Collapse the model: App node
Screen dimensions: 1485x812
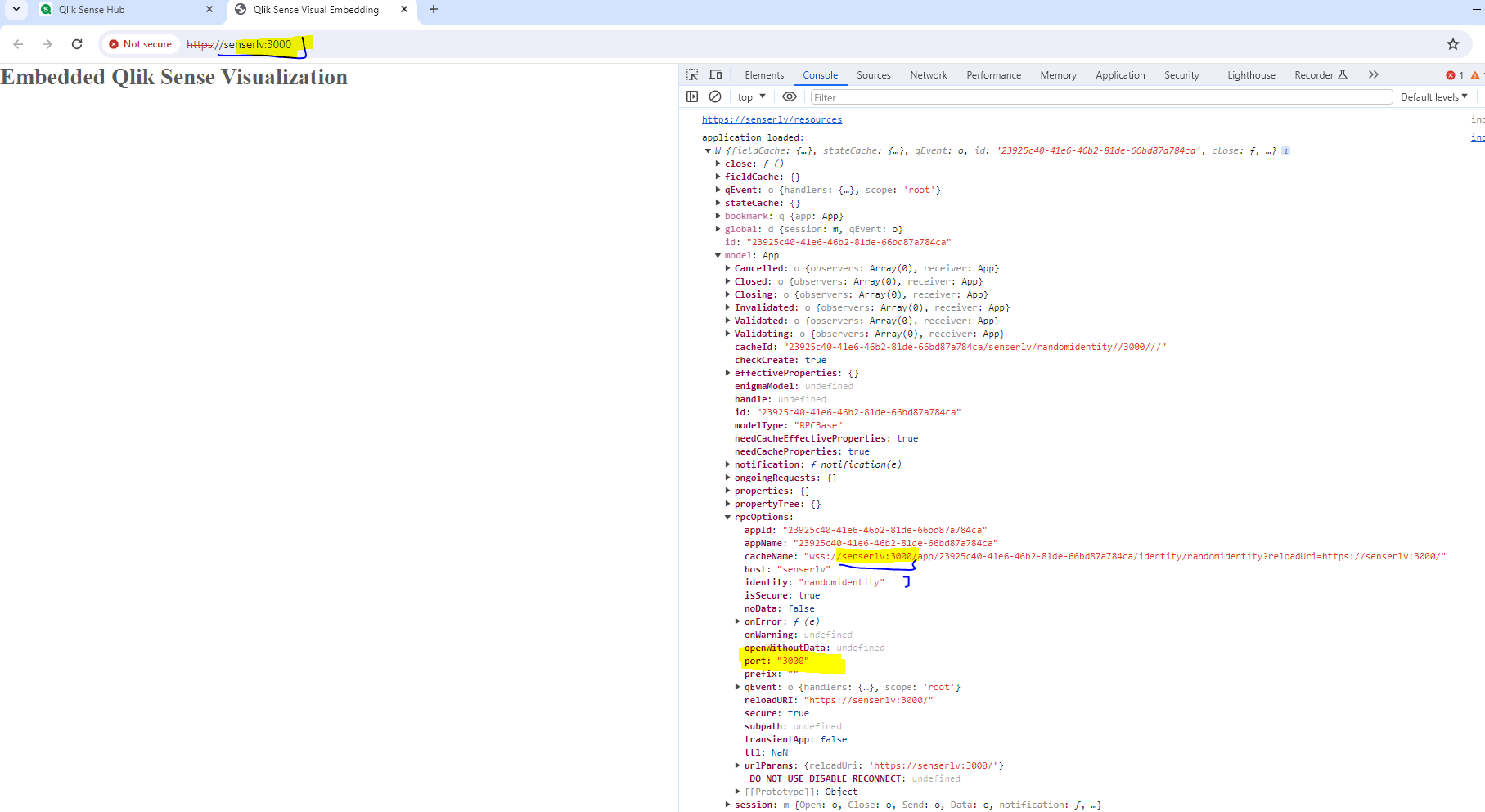point(718,255)
